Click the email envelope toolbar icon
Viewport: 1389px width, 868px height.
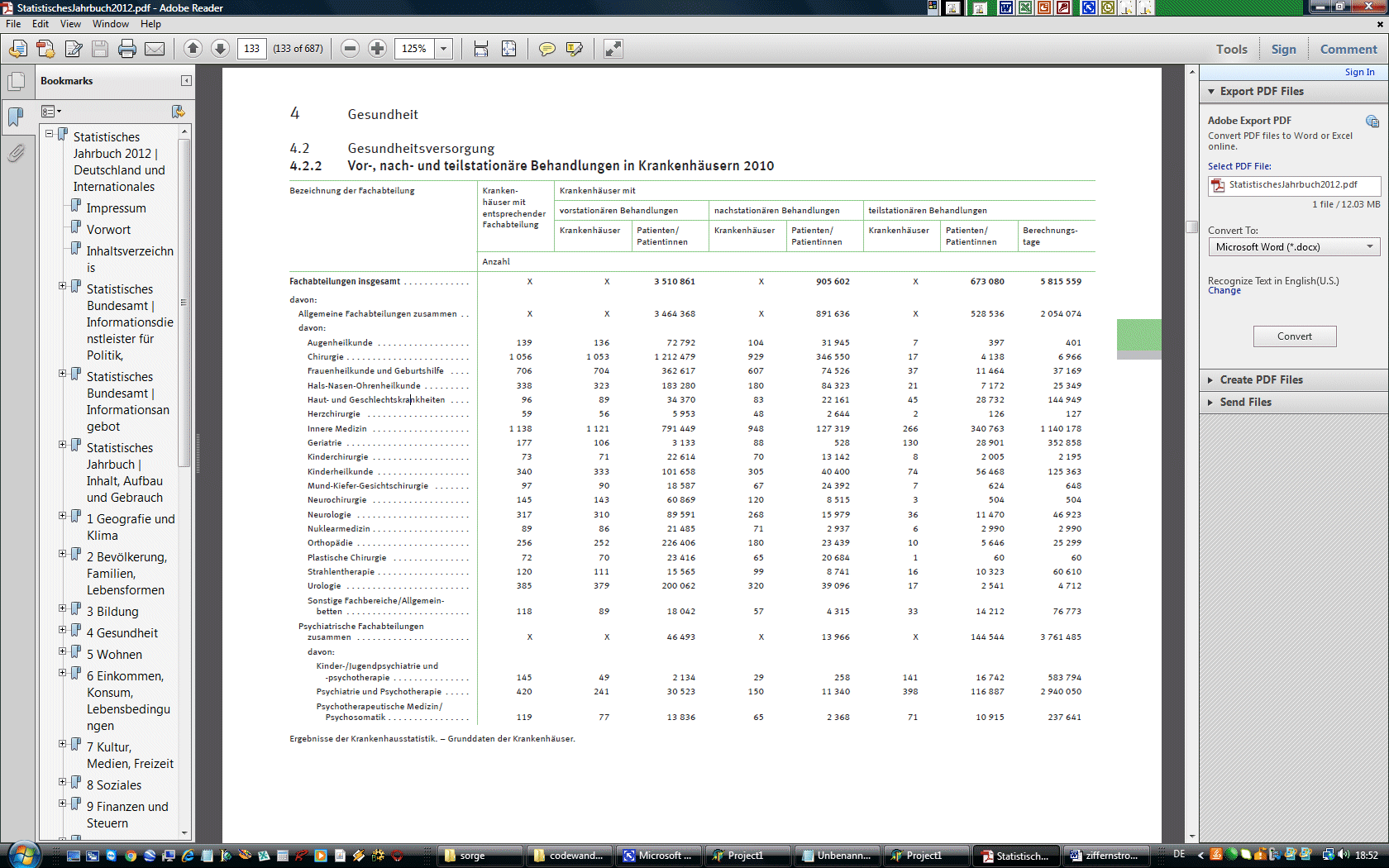click(x=155, y=49)
